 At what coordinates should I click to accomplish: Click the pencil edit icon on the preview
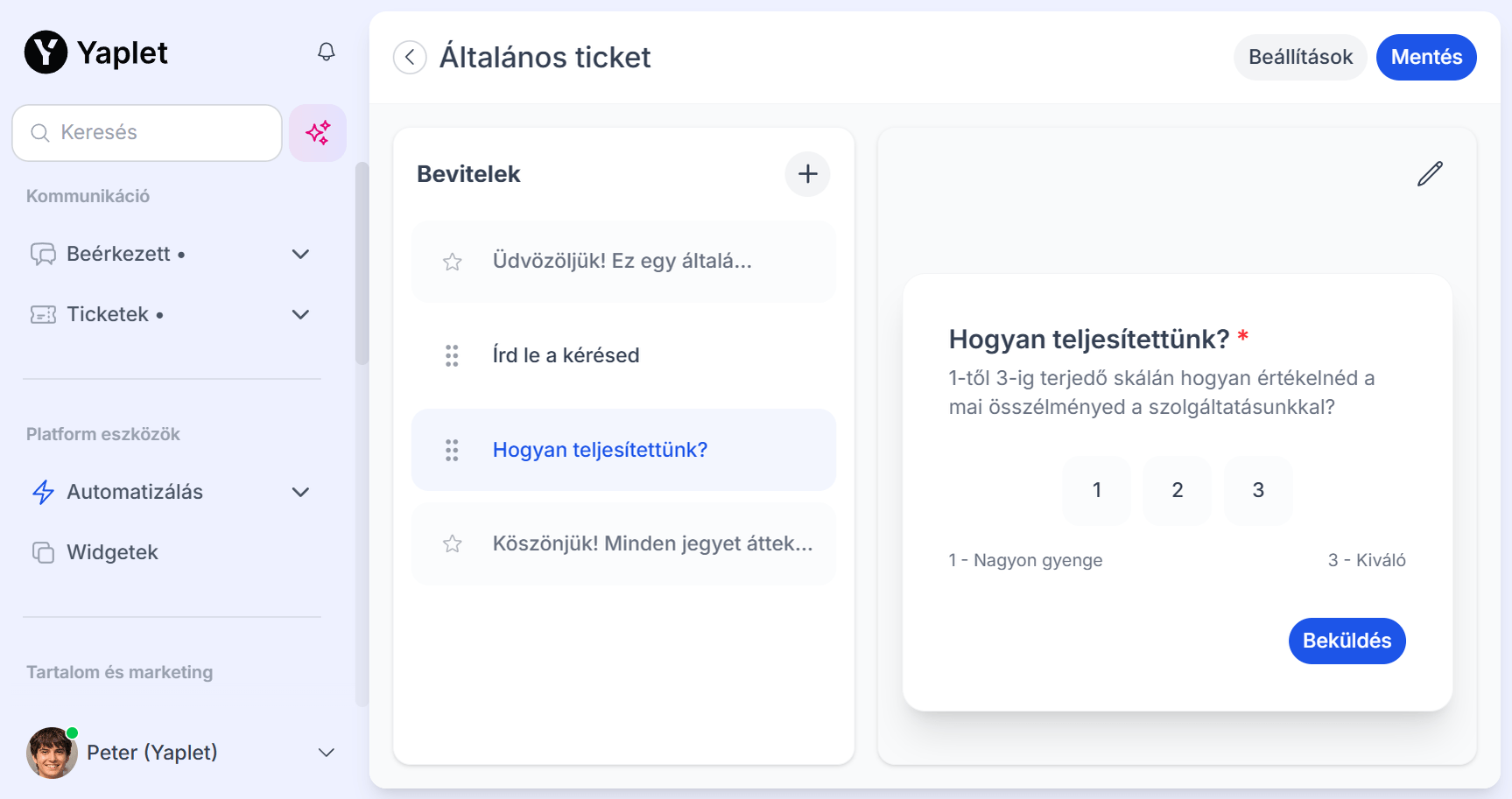tap(1430, 173)
